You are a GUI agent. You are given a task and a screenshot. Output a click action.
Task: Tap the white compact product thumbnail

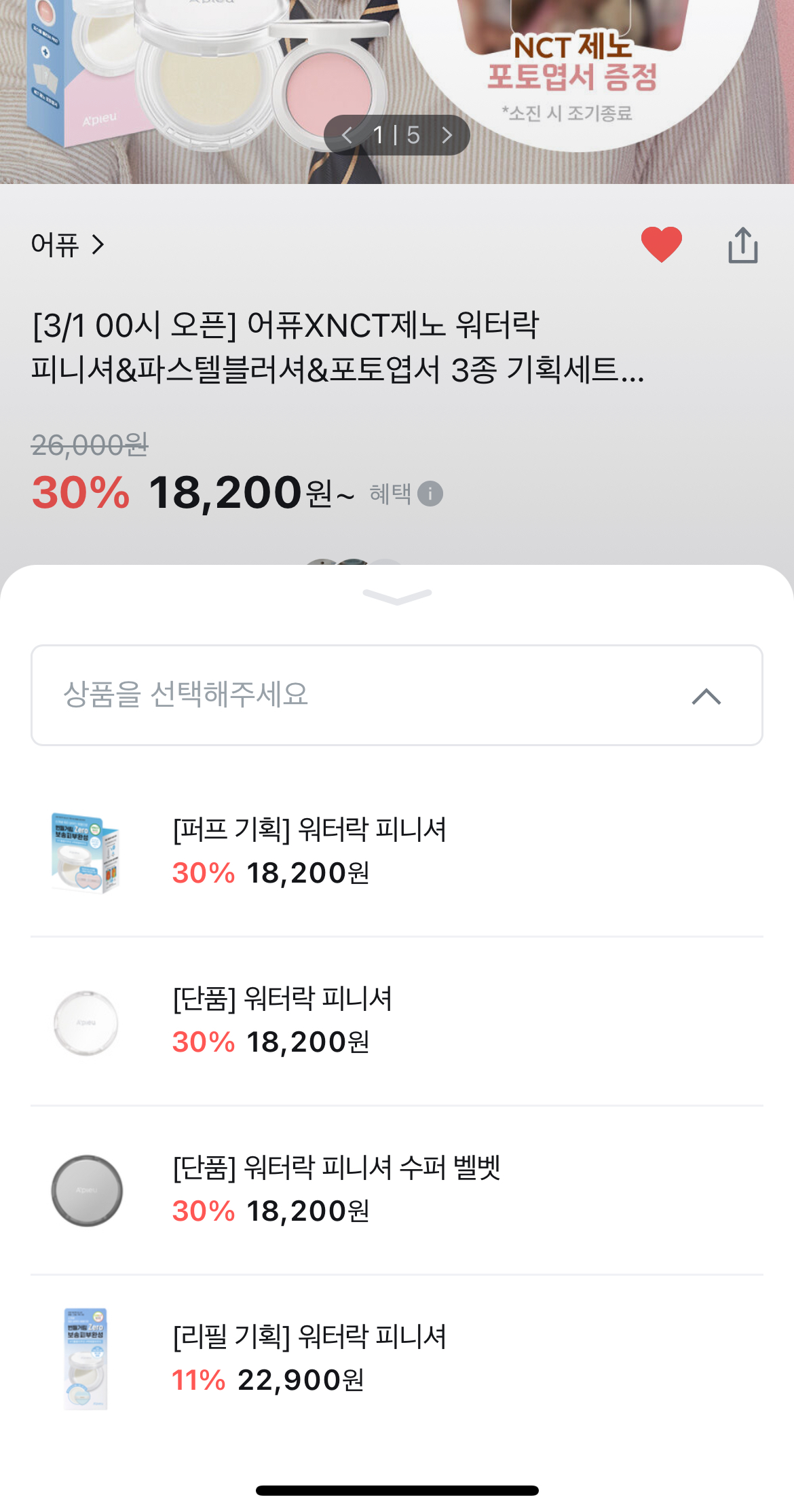click(x=86, y=1022)
